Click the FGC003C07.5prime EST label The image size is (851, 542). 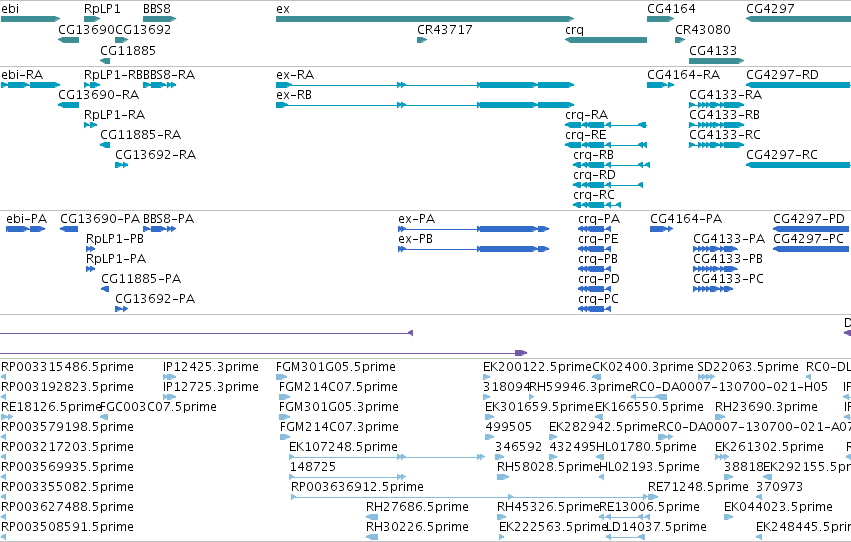click(x=158, y=406)
